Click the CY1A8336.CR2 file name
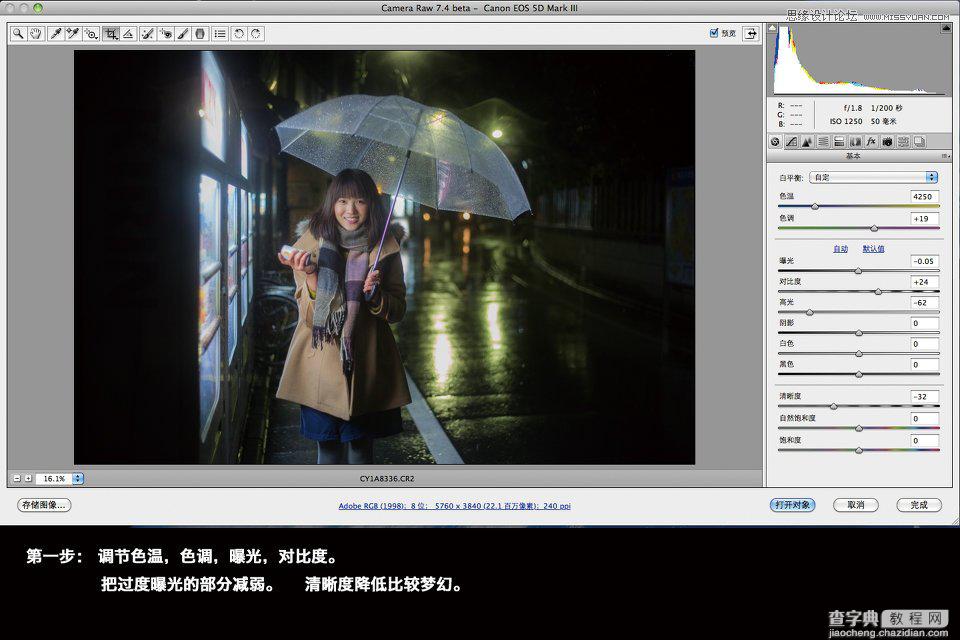960x640 pixels. (387, 478)
